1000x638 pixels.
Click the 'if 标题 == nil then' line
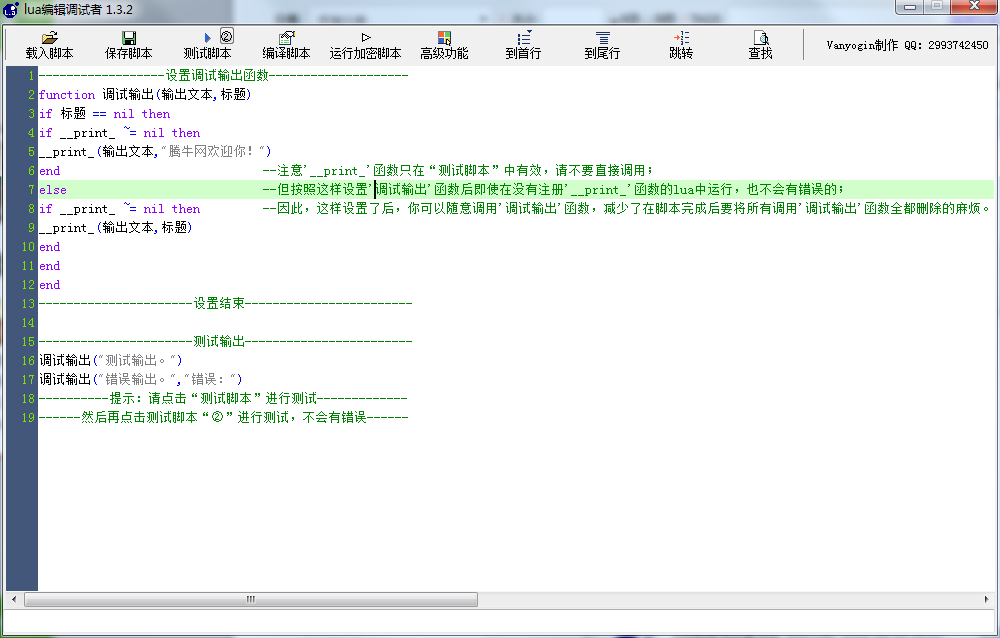point(105,114)
